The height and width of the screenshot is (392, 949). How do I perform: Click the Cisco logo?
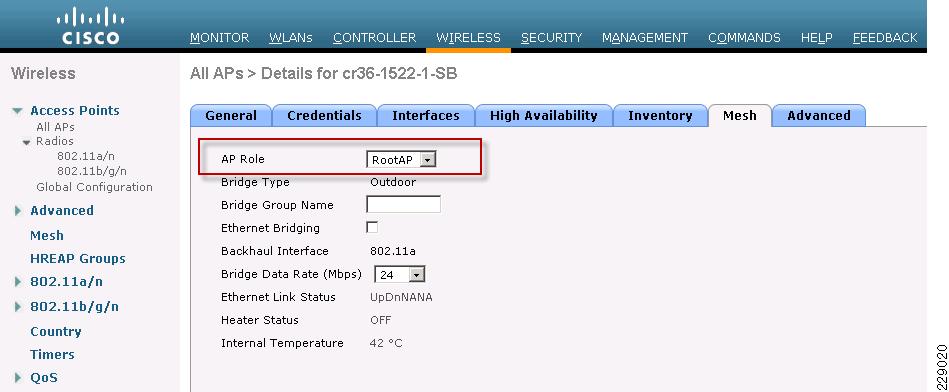[x=90, y=26]
